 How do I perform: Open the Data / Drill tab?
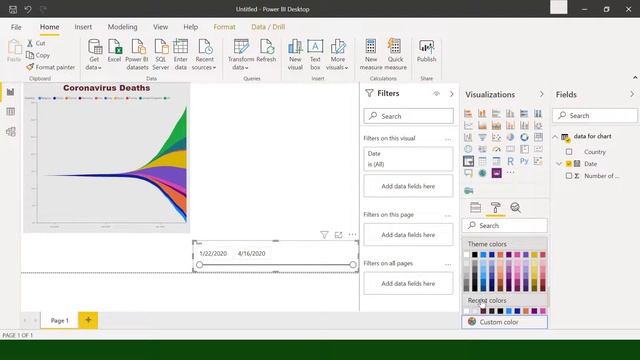[x=268, y=27]
